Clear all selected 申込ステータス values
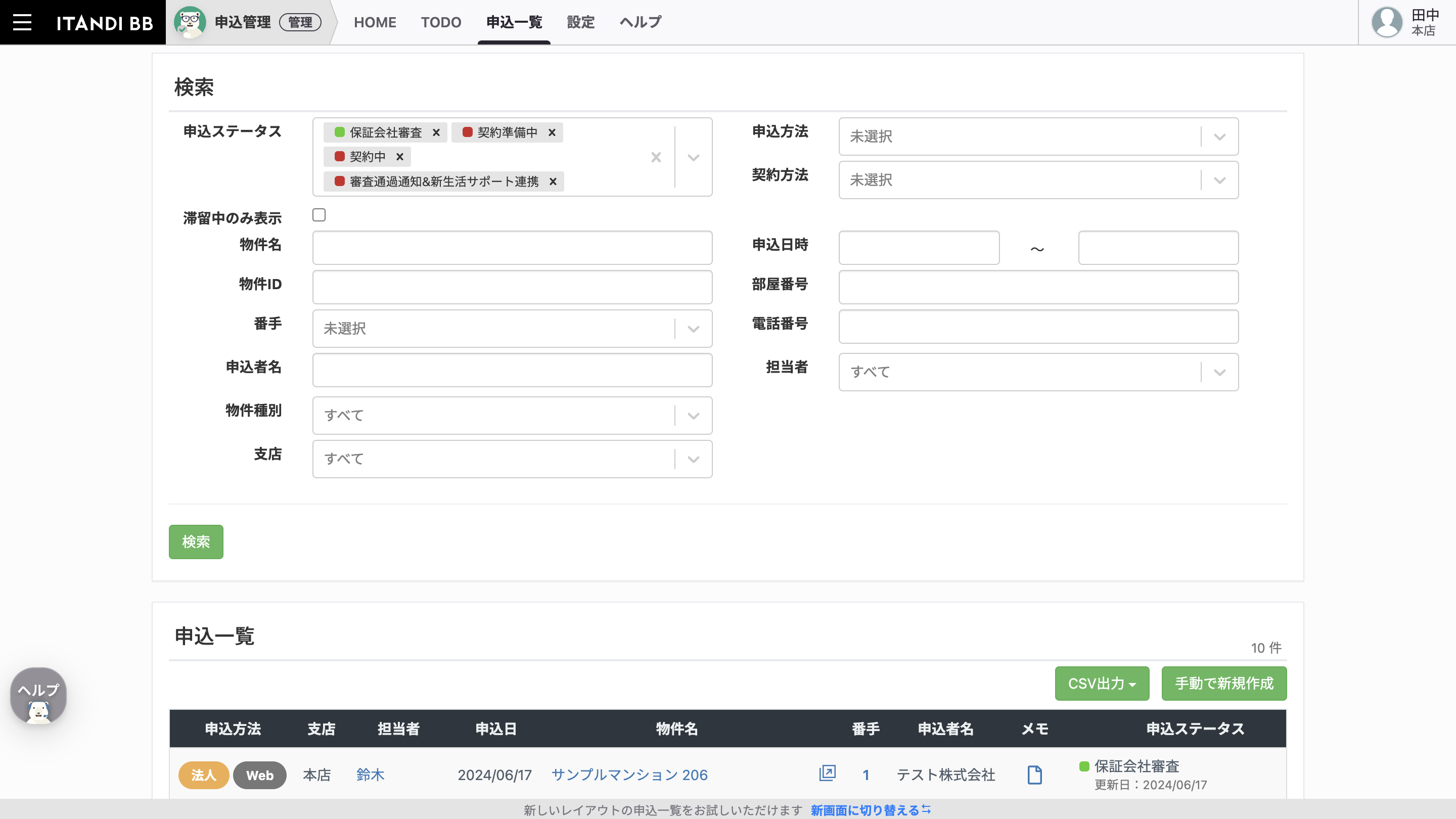Screen dimensions: 1456x819 tap(656, 157)
